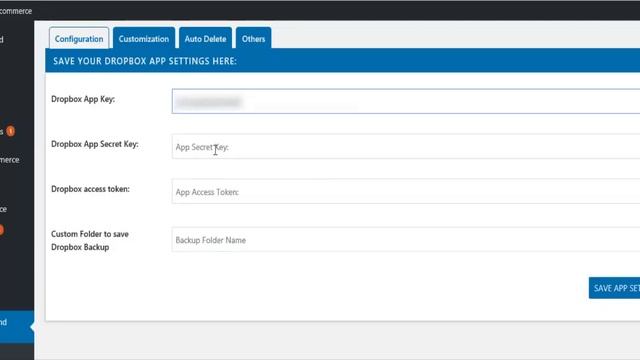Click the 'Dropbox App Secret Key:' label
The height and width of the screenshot is (360, 640).
pyautogui.click(x=95, y=144)
